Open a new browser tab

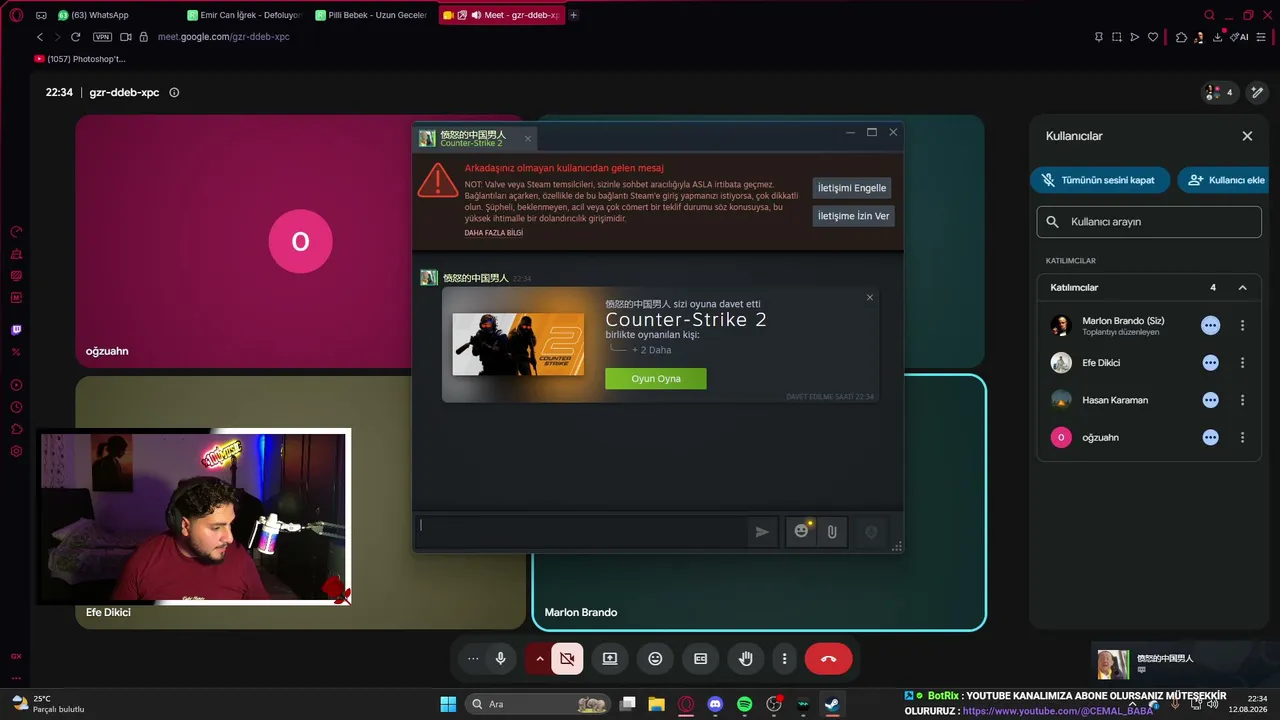coord(574,15)
